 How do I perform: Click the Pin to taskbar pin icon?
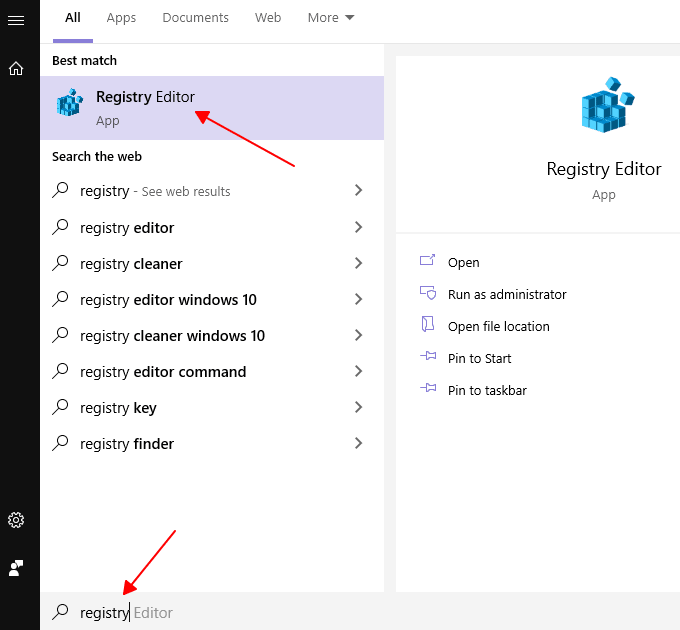pos(428,388)
